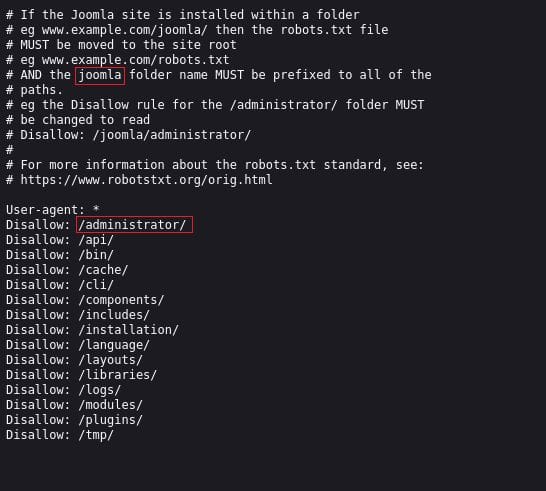Click the /layouts/ path text
The height and width of the screenshot is (491, 546).
[110, 360]
